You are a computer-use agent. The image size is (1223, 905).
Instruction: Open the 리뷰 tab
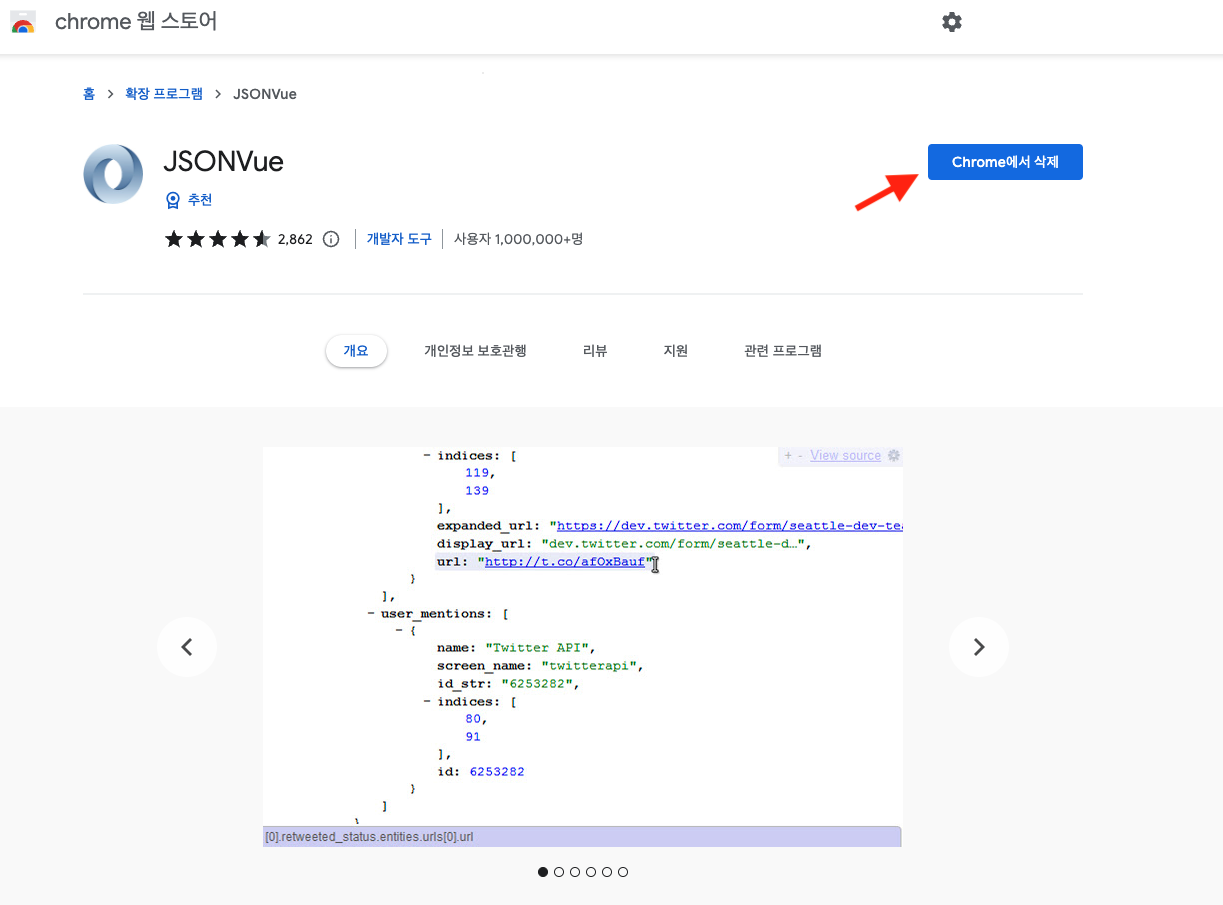click(x=595, y=351)
